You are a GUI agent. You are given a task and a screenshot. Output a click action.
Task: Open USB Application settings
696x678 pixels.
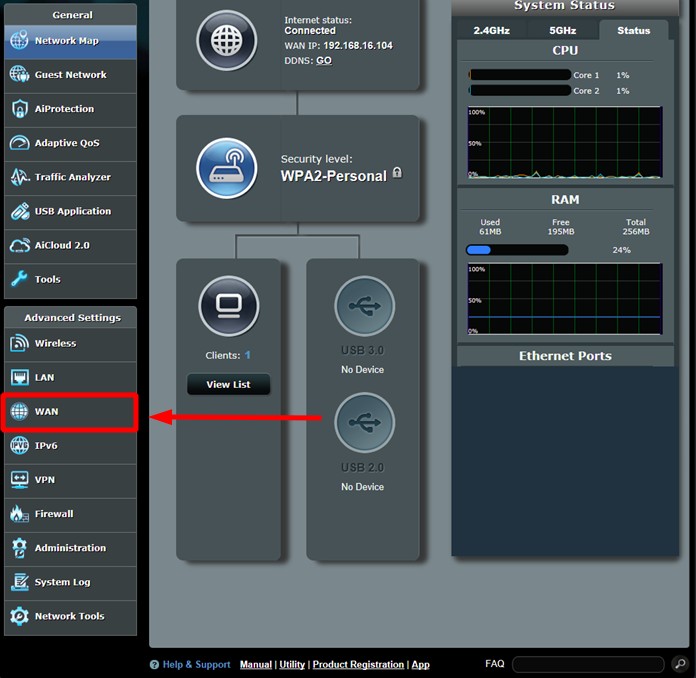[70, 211]
